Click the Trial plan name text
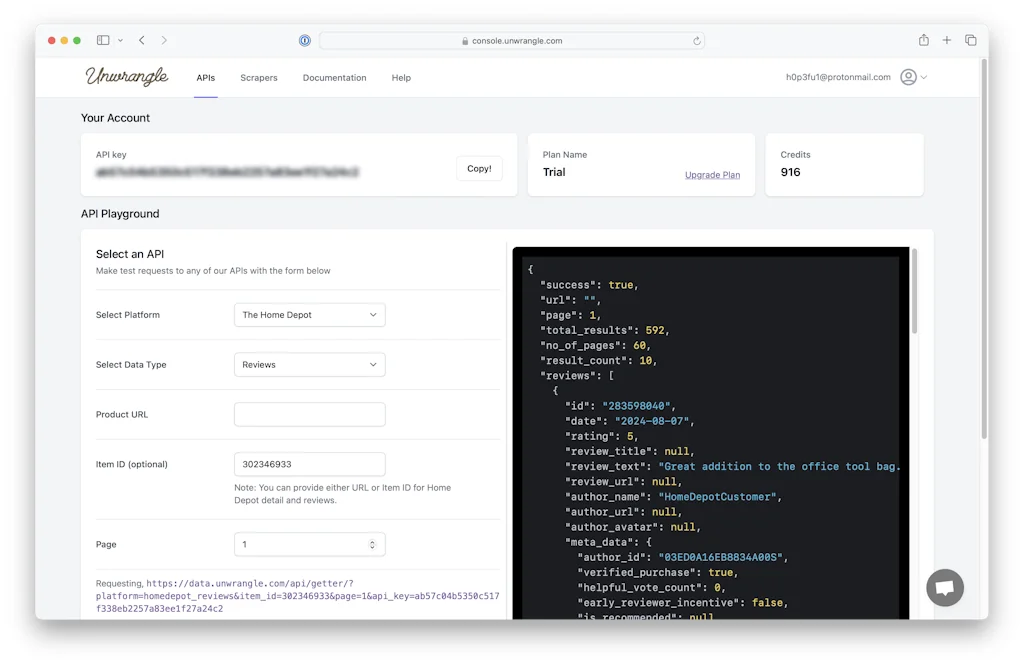The height and width of the screenshot is (666, 1024). [554, 172]
